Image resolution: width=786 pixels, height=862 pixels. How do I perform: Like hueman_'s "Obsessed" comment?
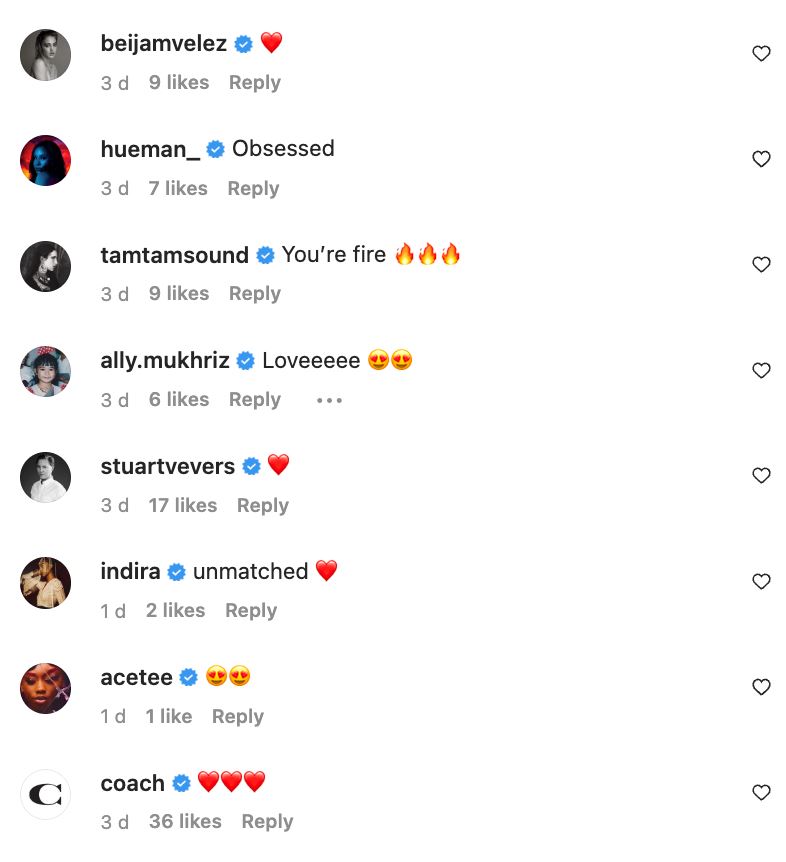point(761,159)
